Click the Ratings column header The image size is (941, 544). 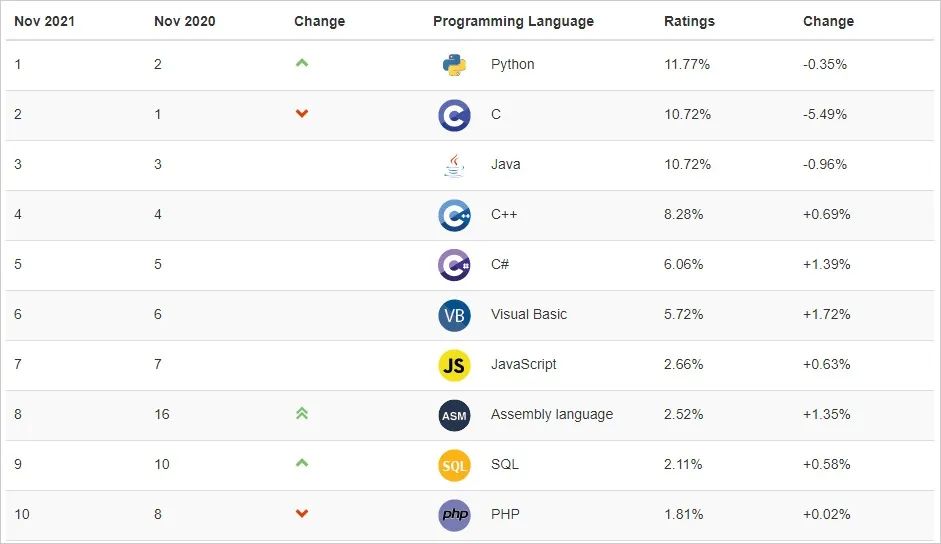point(689,21)
